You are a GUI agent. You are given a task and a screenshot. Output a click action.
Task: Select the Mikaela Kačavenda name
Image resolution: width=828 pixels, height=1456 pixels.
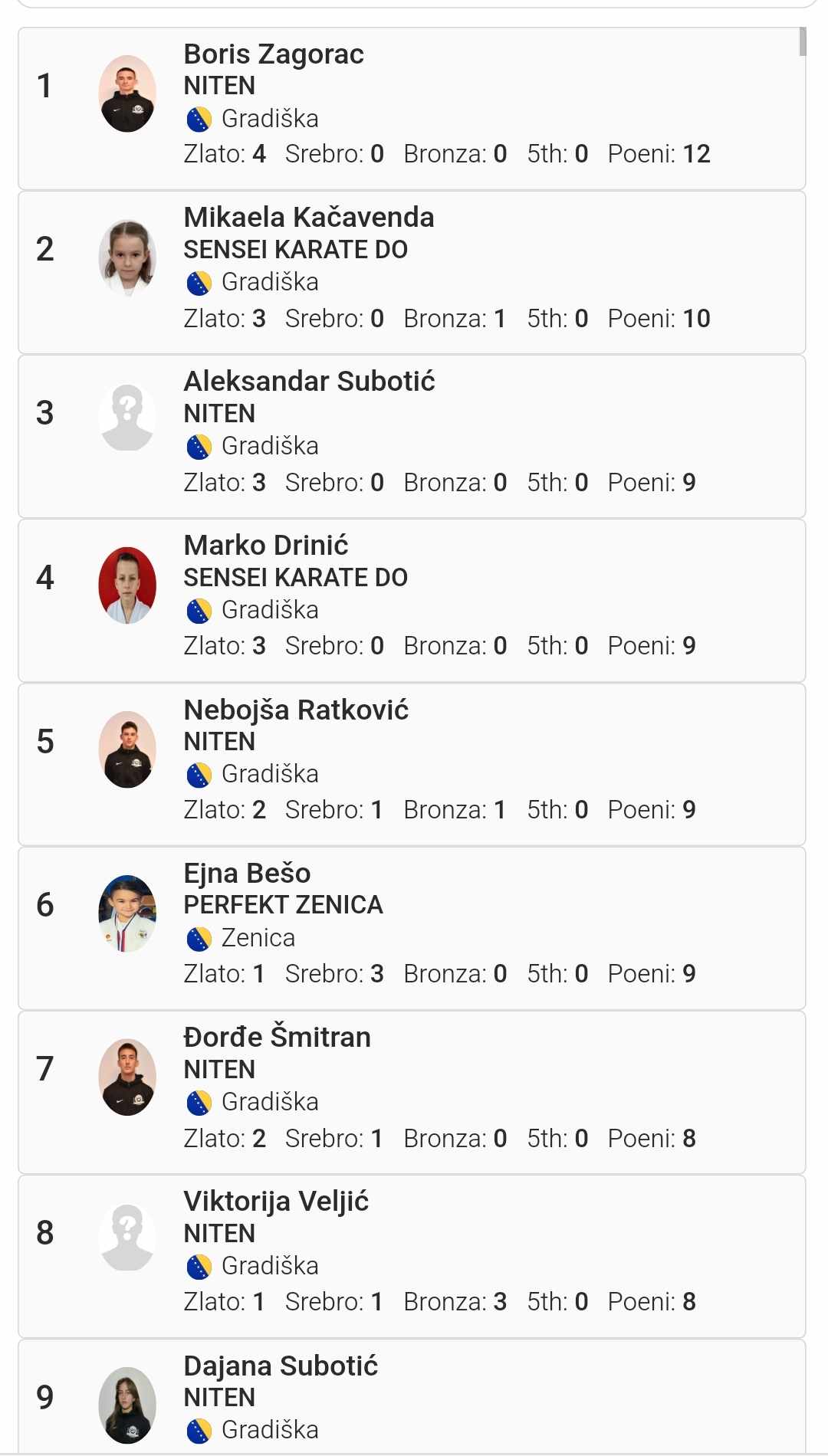click(x=309, y=218)
